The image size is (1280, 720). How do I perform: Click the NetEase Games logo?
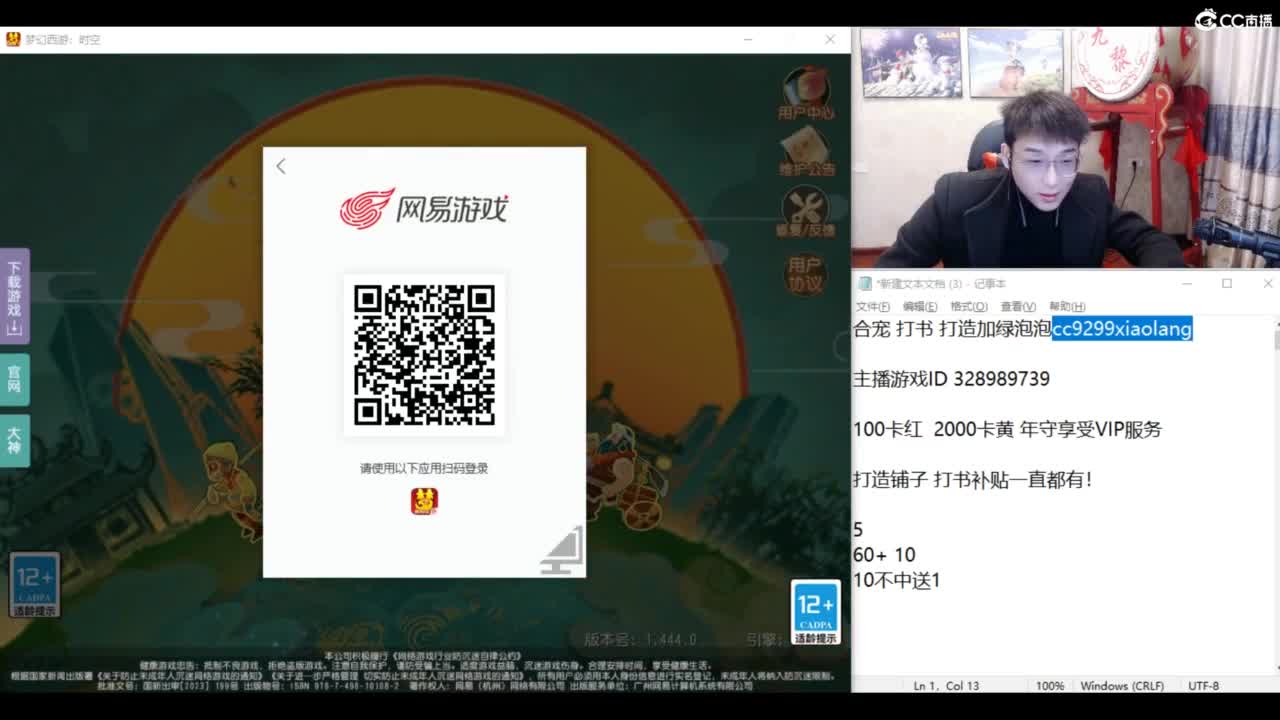click(x=424, y=208)
